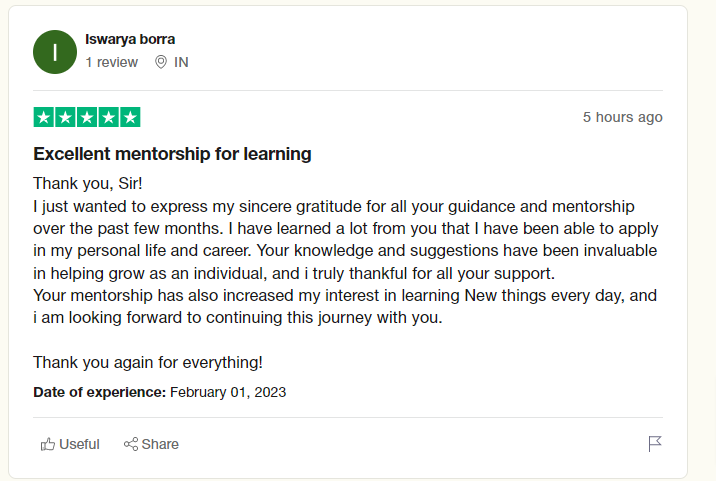Report the review with the flag icon
Viewport: 716px width, 484px height.
(655, 443)
